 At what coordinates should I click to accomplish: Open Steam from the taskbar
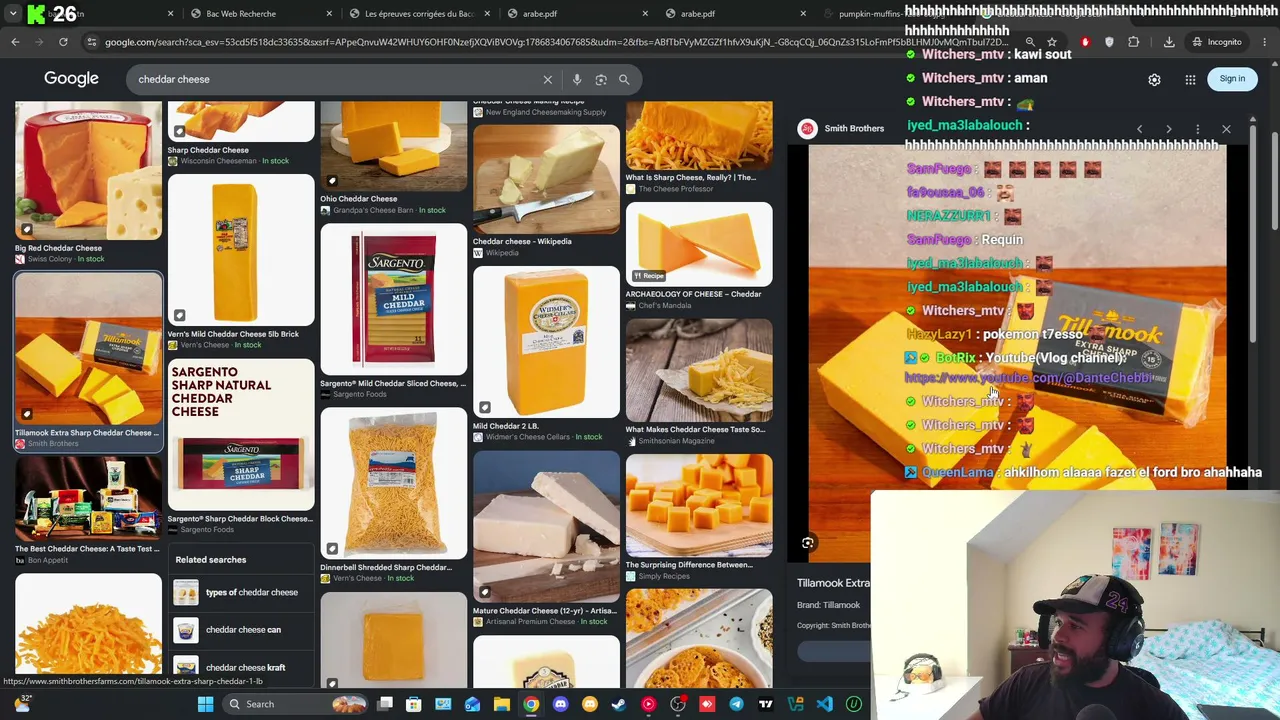[619, 704]
